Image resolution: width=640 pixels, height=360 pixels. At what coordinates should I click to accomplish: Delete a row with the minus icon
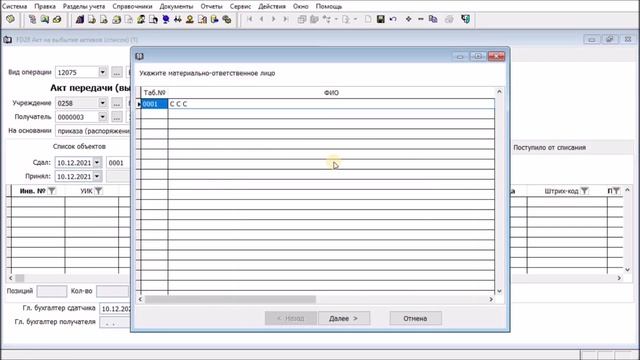421,19
